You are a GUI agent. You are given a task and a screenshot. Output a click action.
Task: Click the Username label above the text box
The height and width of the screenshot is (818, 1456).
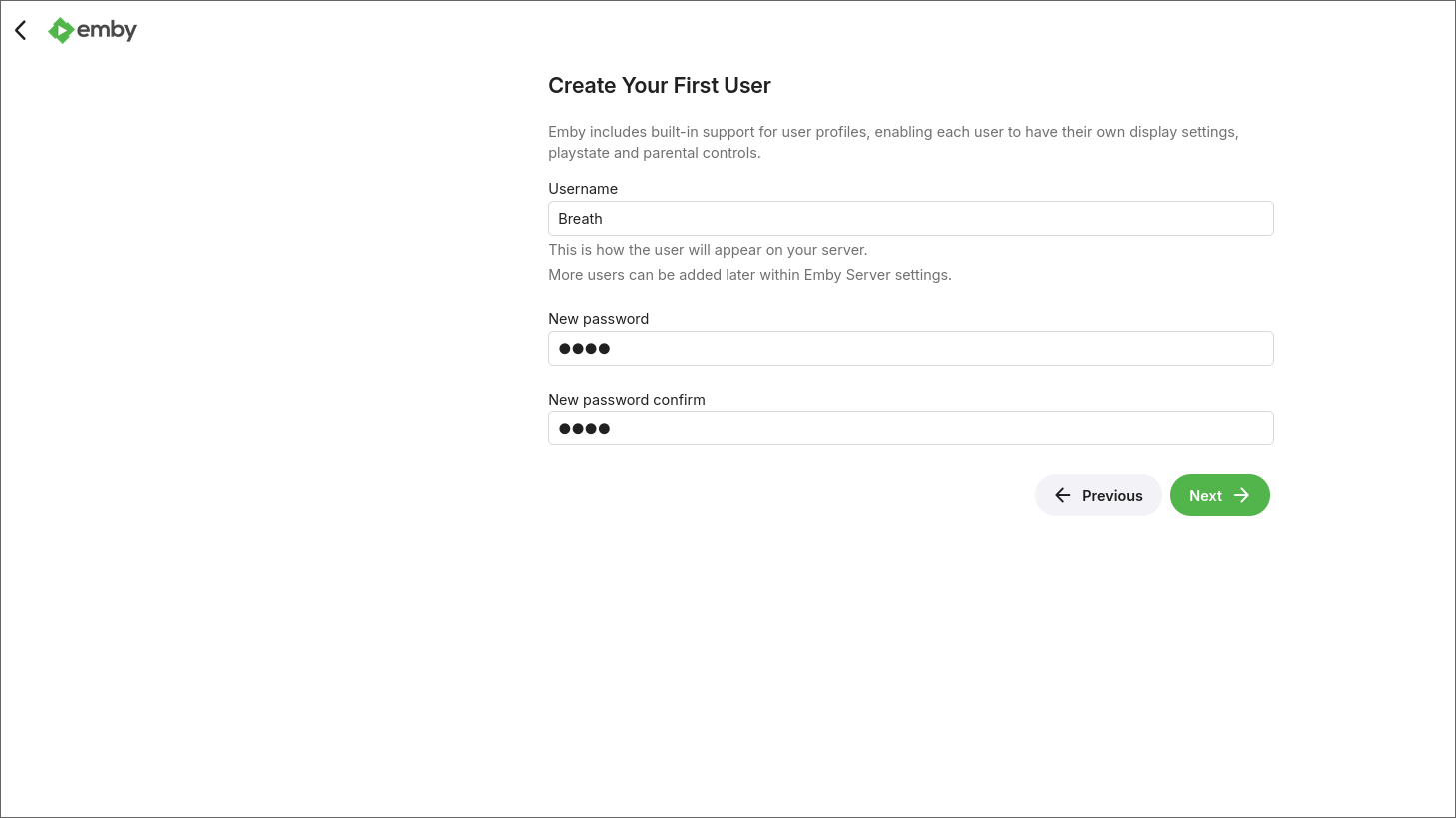coord(583,189)
